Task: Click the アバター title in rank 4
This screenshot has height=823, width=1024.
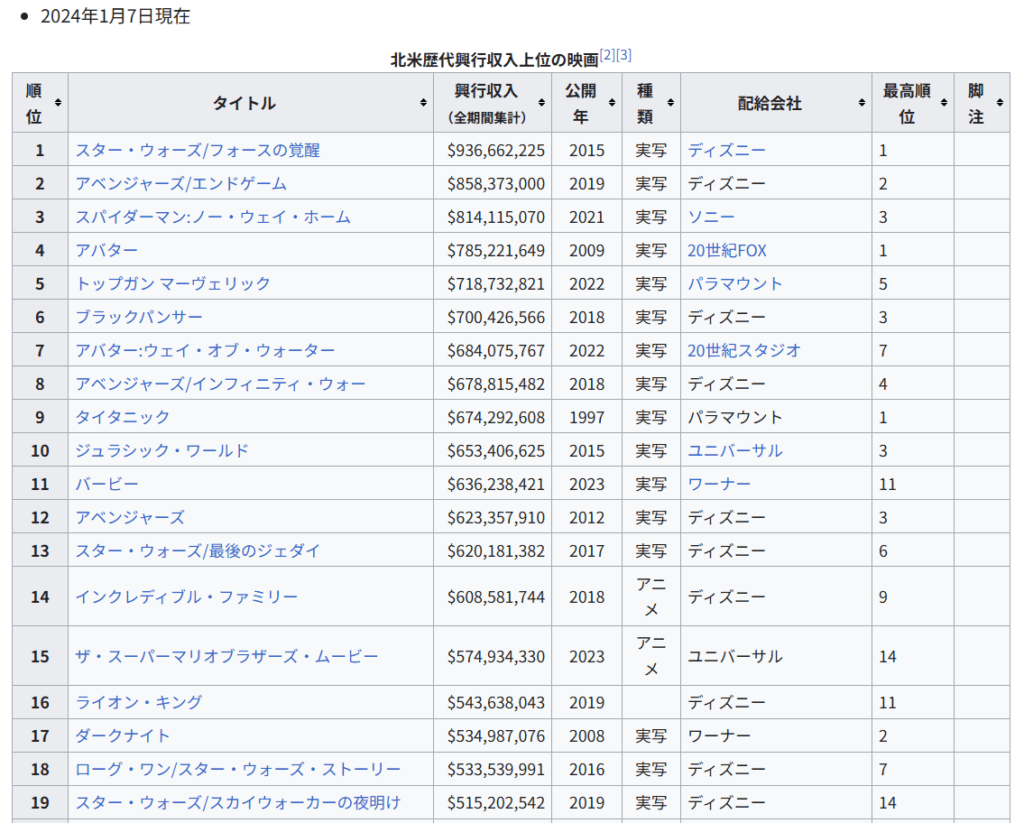Action: coord(106,250)
